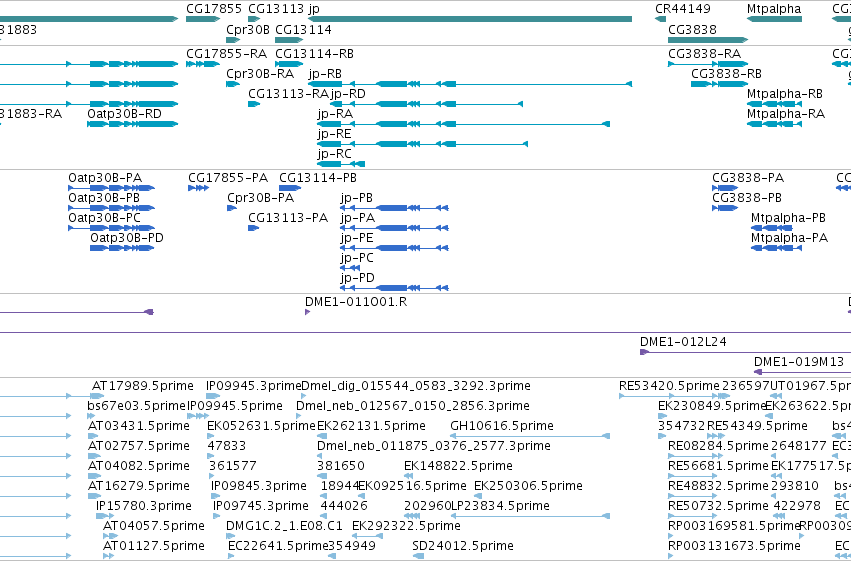Select protein CG3838-PA
The width and height of the screenshot is (851, 561).
(748, 178)
